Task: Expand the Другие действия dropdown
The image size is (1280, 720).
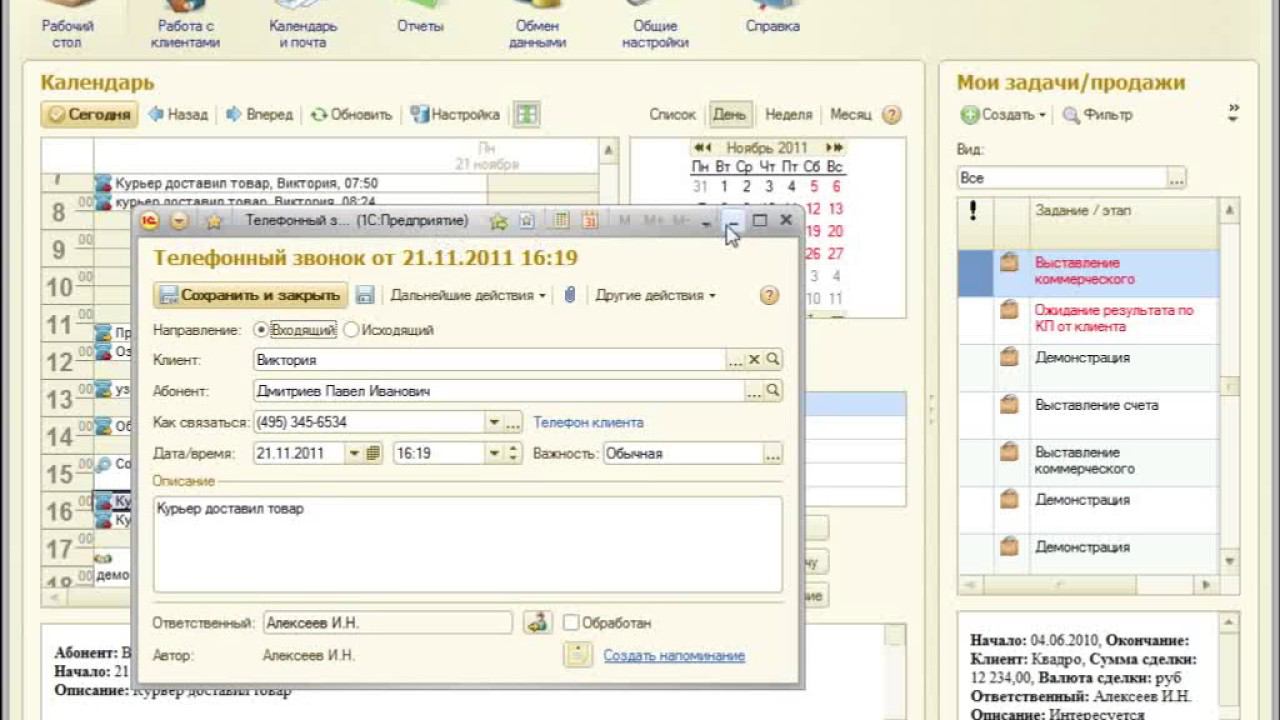Action: [x=655, y=295]
